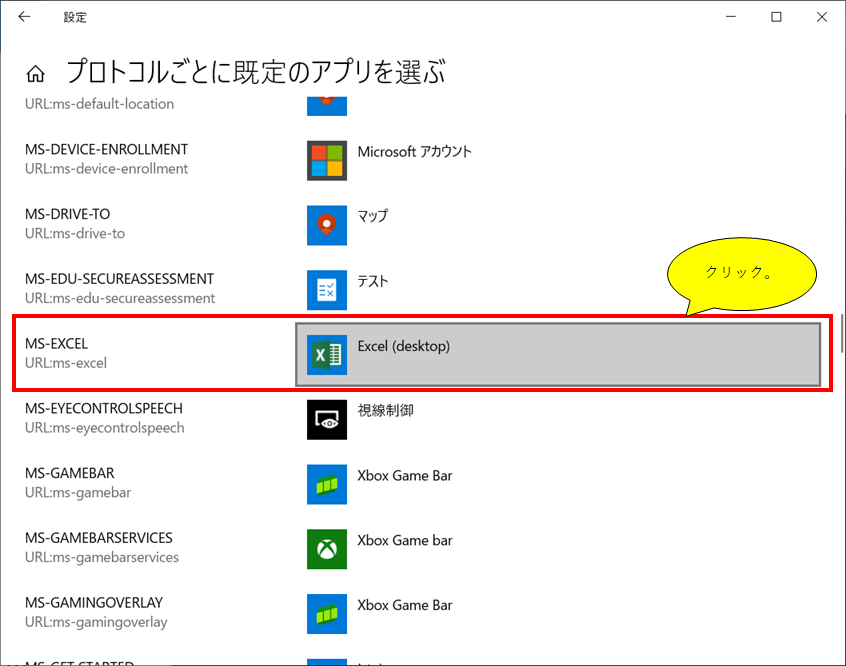
Task: Minimize the 設定 window
Action: pyautogui.click(x=731, y=17)
